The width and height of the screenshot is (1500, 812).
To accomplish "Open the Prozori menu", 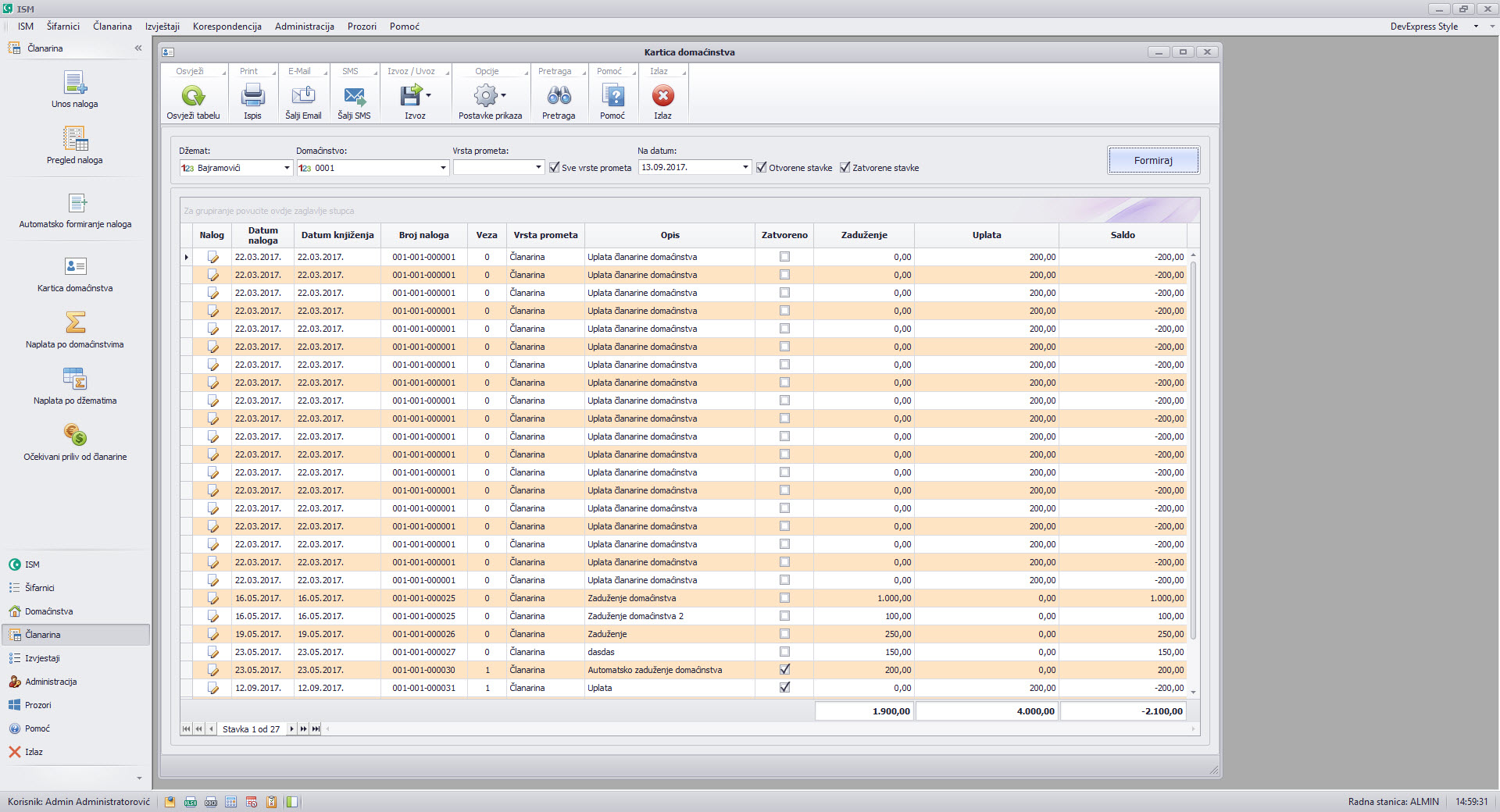I will (x=362, y=27).
